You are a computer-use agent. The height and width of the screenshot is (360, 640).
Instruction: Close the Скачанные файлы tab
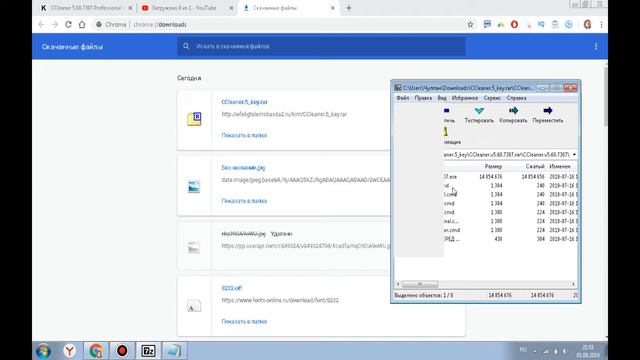click(333, 8)
